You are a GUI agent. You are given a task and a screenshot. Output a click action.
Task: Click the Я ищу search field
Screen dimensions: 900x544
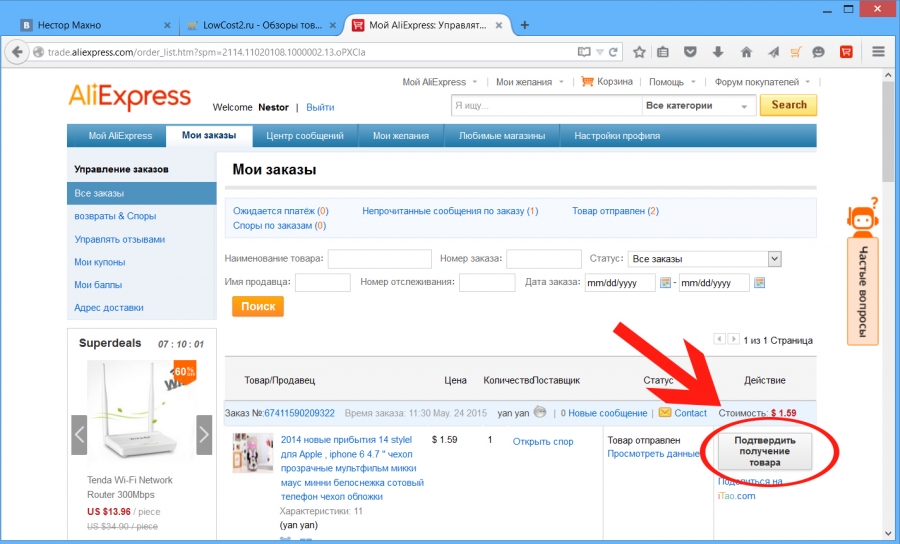[546, 106]
